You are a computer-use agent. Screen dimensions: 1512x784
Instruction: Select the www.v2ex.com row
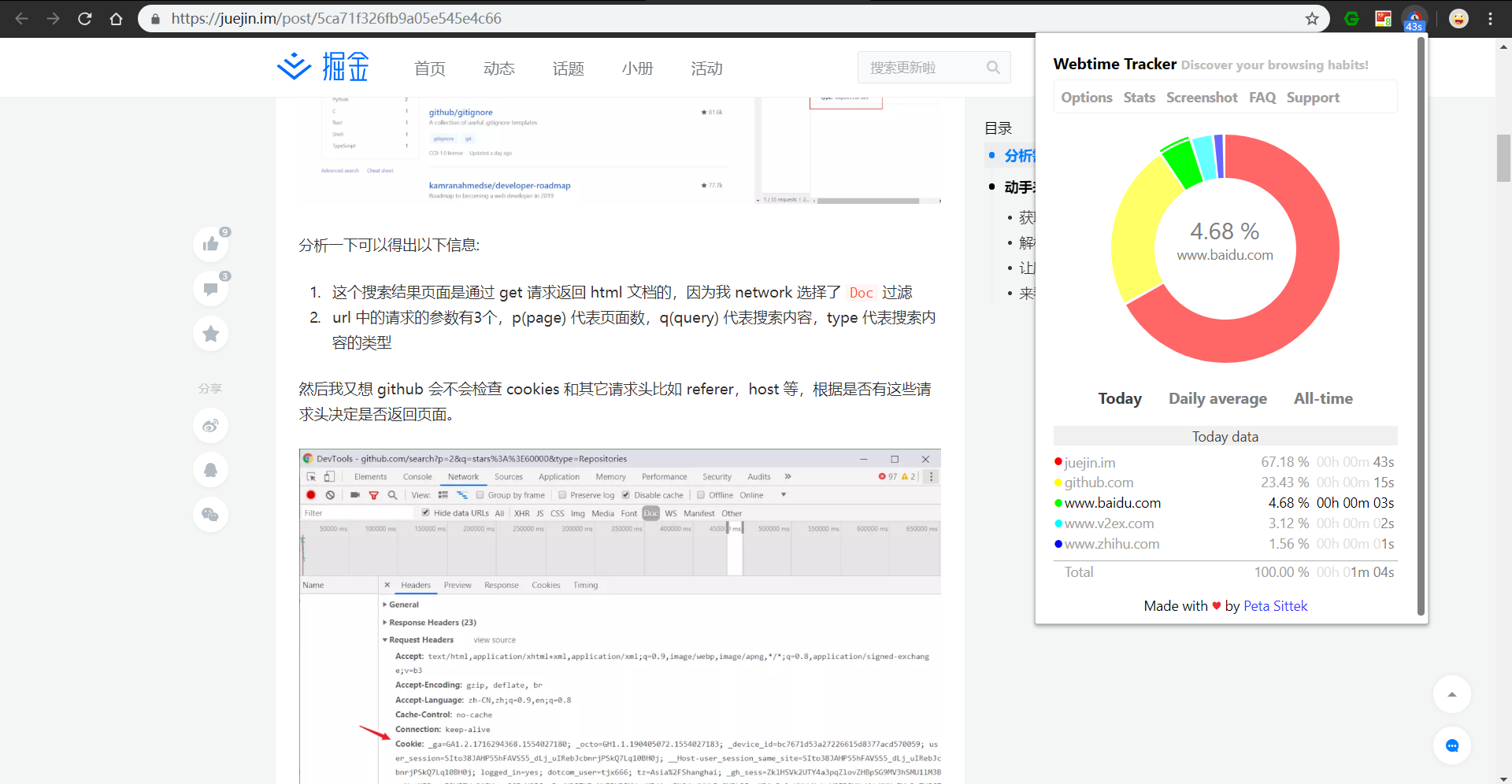[x=1225, y=523]
